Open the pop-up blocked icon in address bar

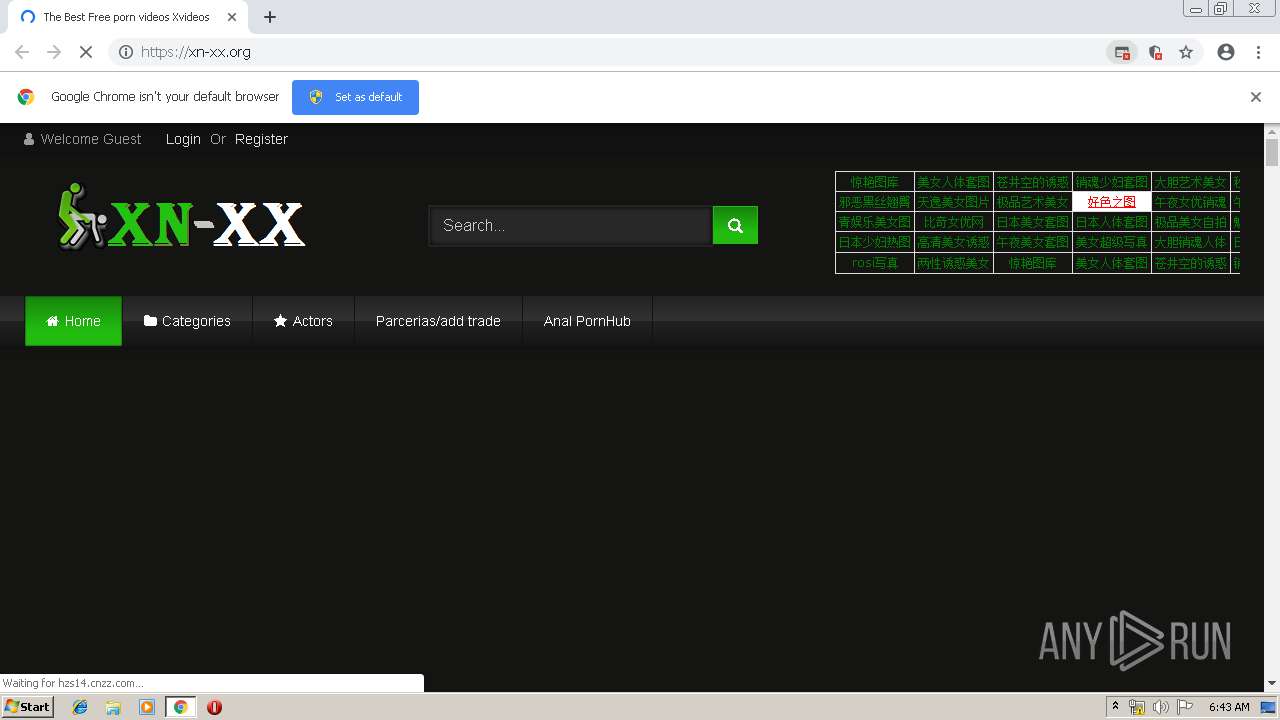click(x=1122, y=52)
